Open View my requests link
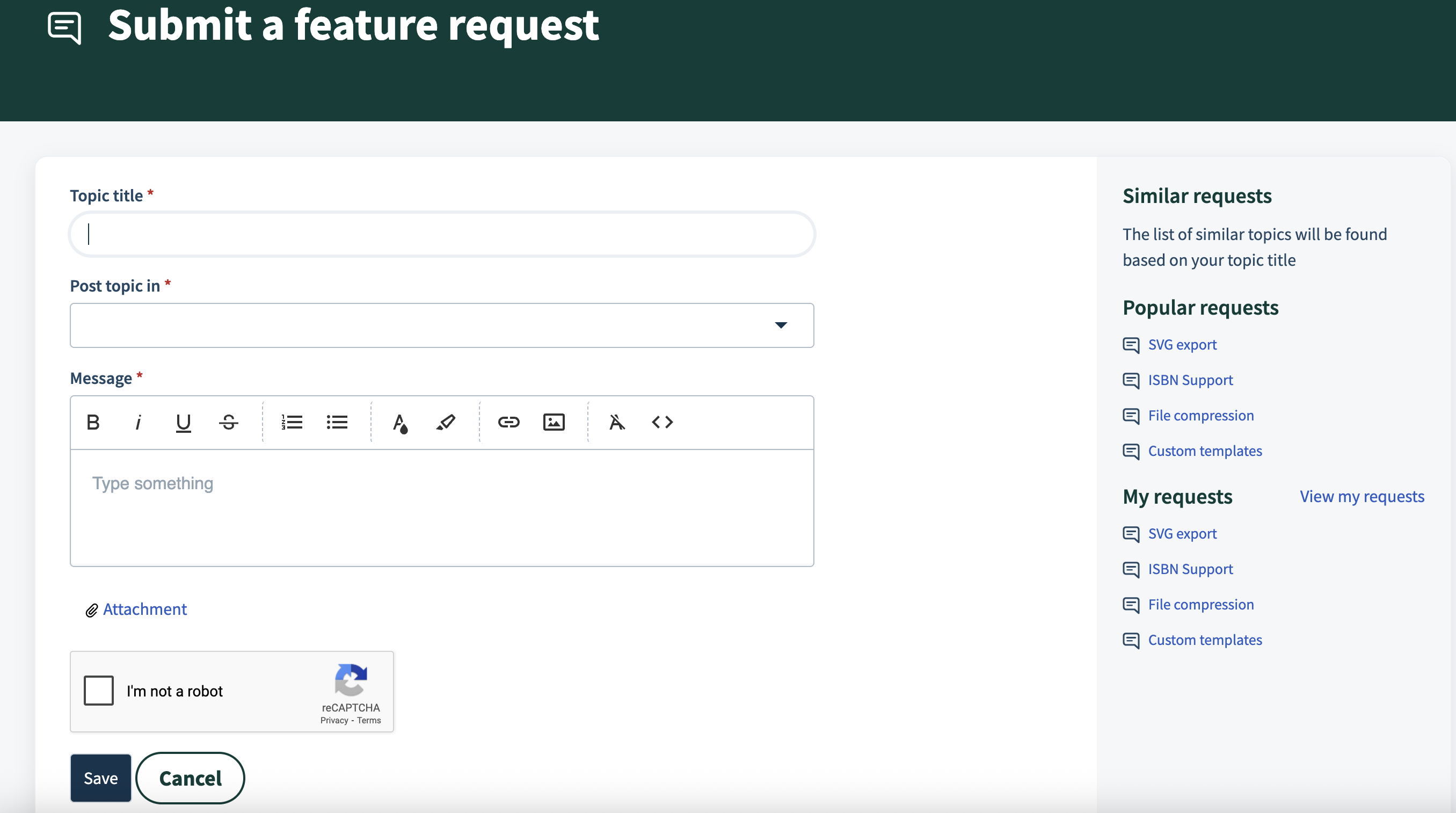This screenshot has height=813, width=1456. point(1361,496)
